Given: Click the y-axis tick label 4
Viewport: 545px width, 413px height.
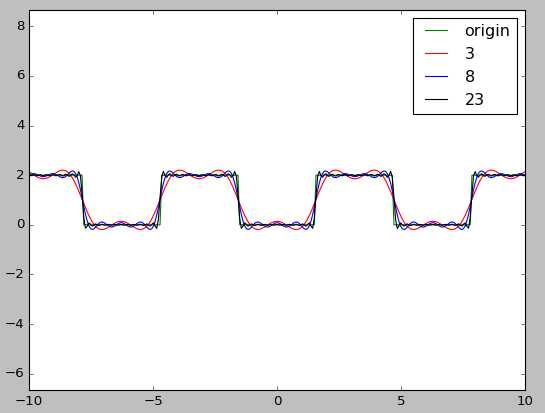Looking at the screenshot, I should click(21, 125).
